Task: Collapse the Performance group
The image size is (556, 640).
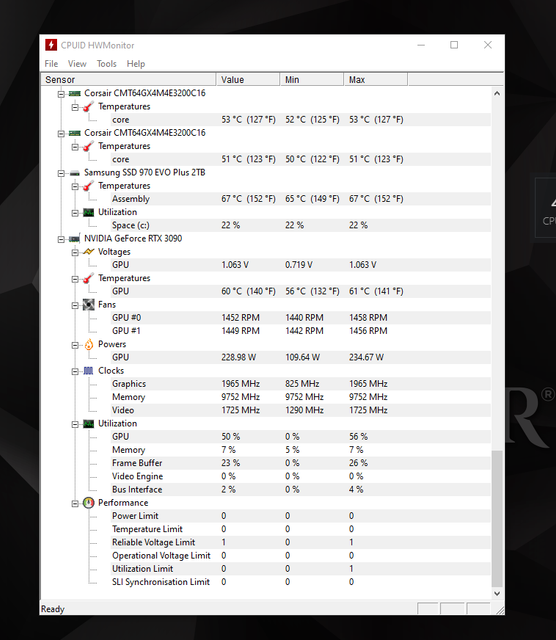Action: (x=75, y=504)
